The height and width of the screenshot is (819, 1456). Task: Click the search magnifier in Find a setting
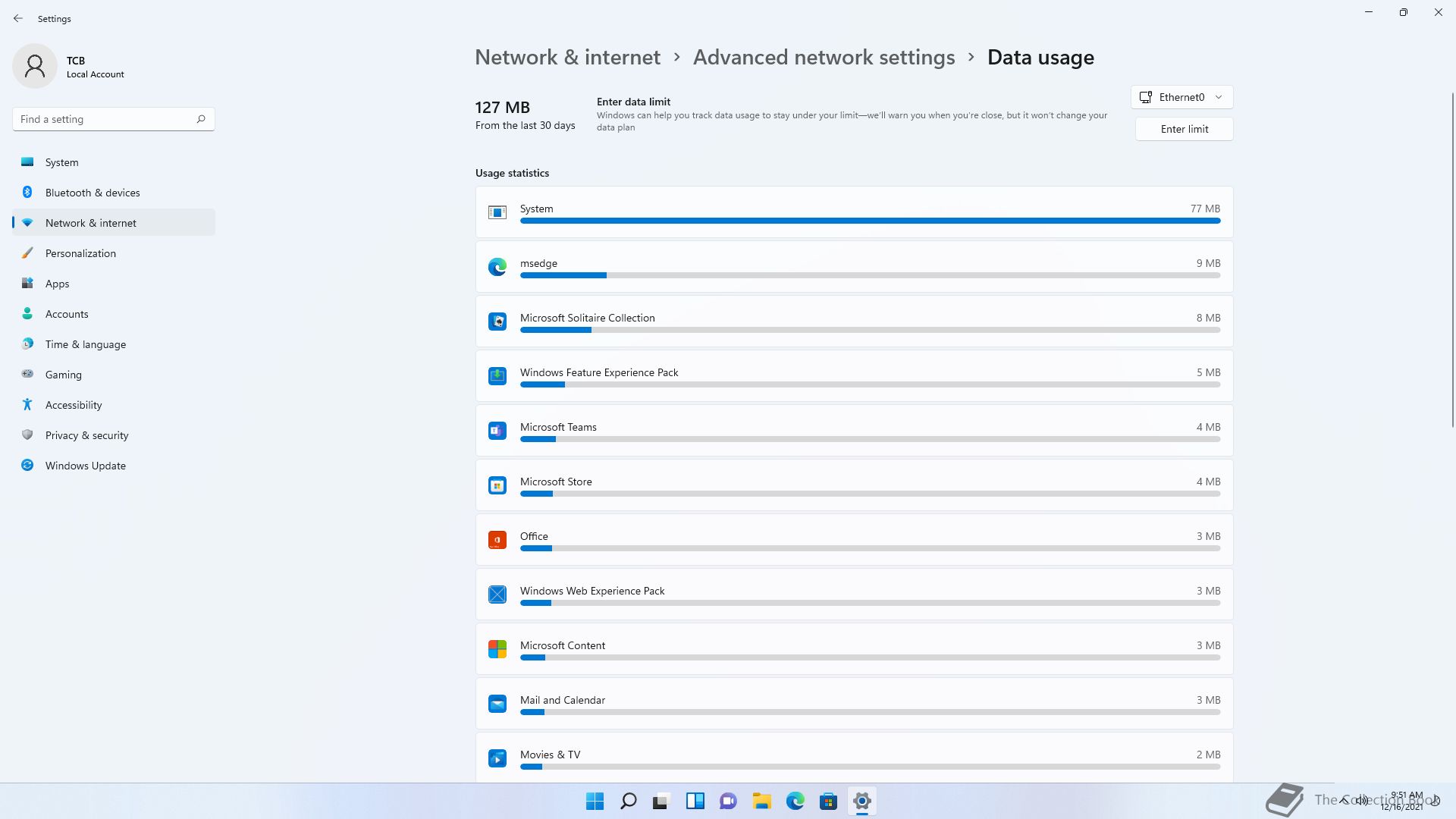[x=201, y=119]
